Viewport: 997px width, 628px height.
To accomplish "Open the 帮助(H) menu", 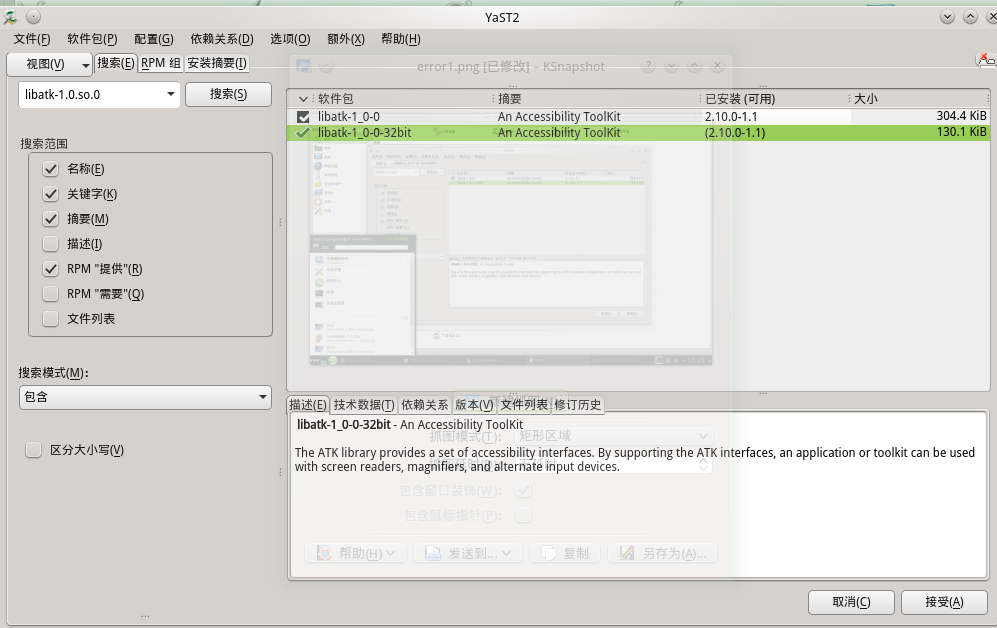I will coord(401,39).
